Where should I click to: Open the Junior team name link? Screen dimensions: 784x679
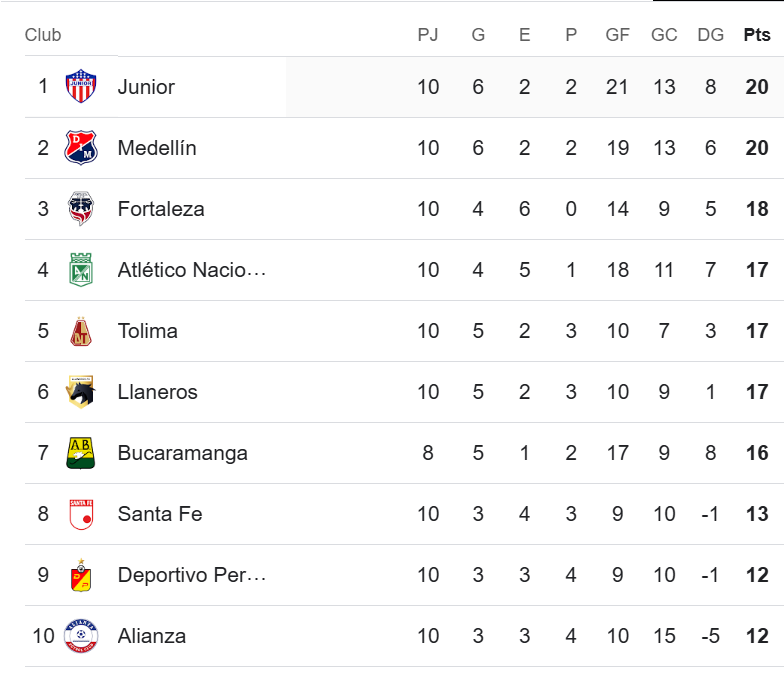click(x=146, y=87)
